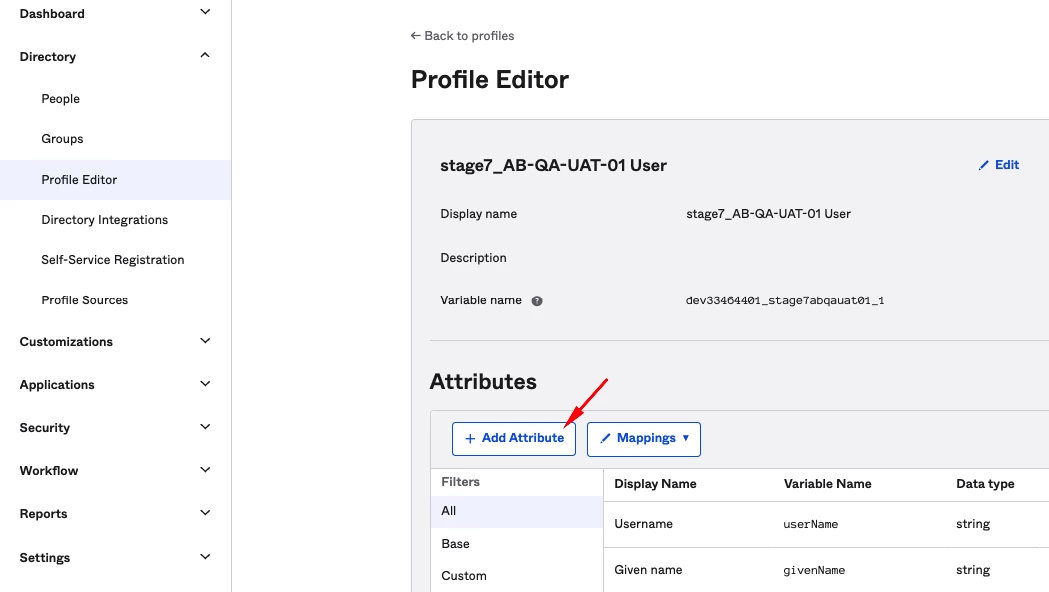Open Profile Sources page
The width and height of the screenshot is (1049, 592).
tap(85, 300)
